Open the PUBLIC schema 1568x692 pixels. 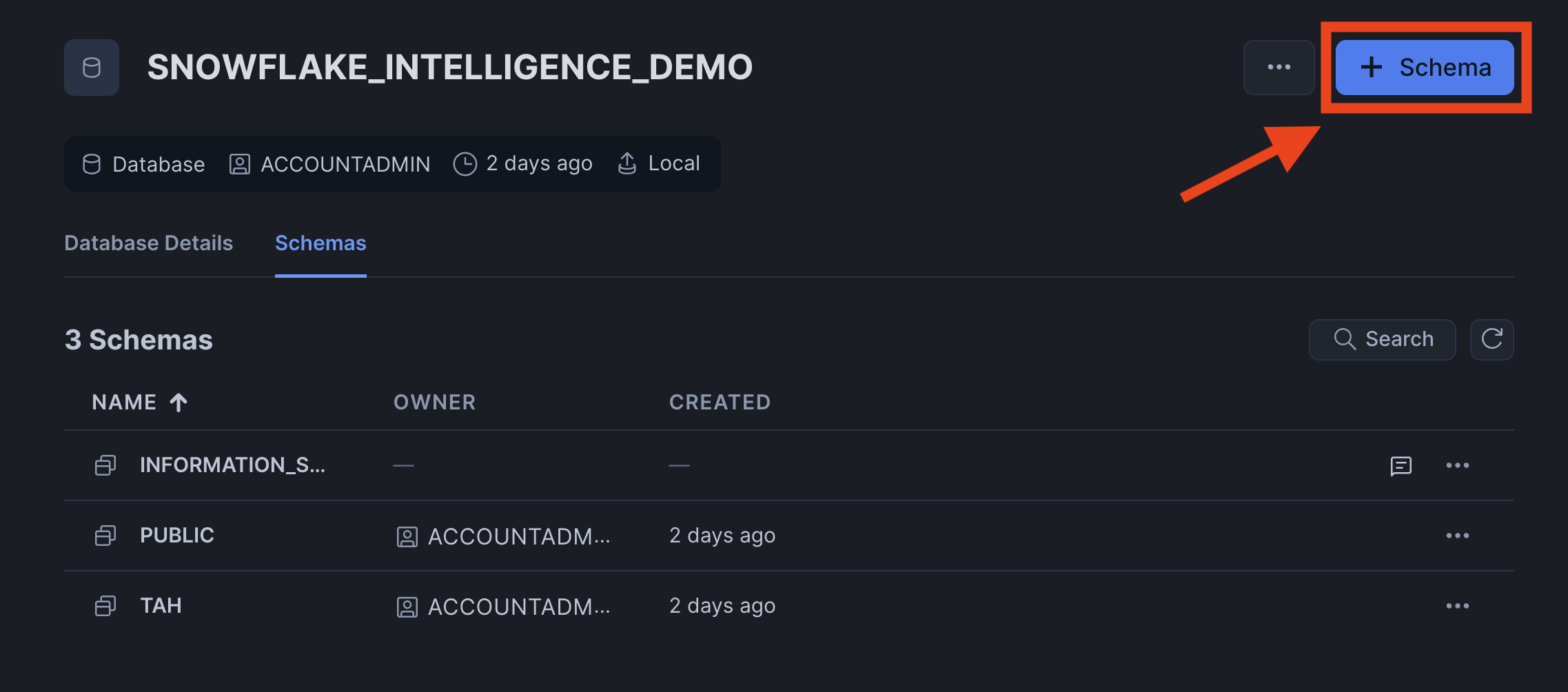pyautogui.click(x=177, y=536)
